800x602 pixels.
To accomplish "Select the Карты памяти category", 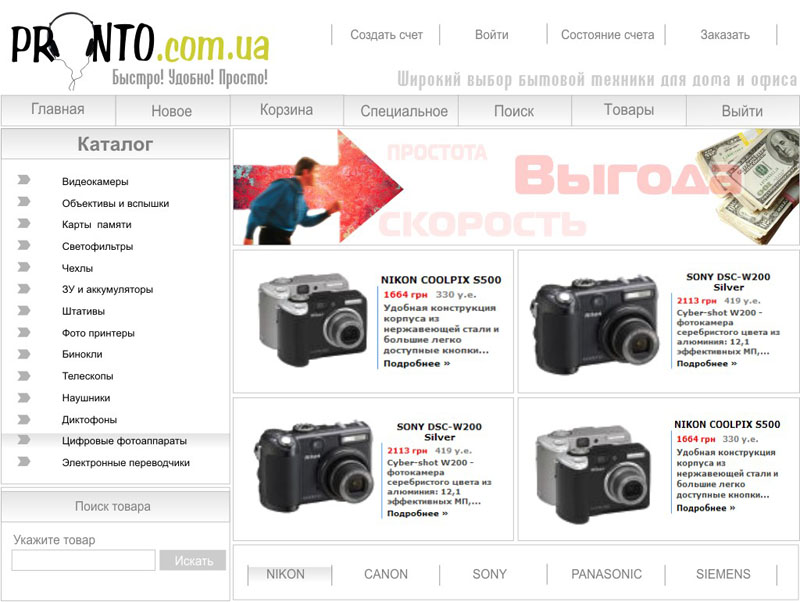I will (96, 224).
